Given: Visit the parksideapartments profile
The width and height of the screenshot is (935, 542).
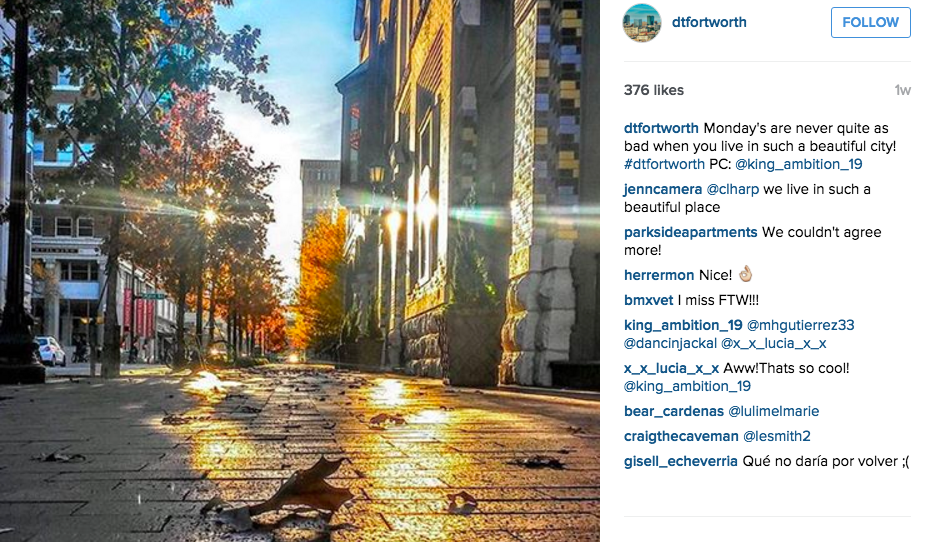Looking at the screenshot, I should pos(691,232).
